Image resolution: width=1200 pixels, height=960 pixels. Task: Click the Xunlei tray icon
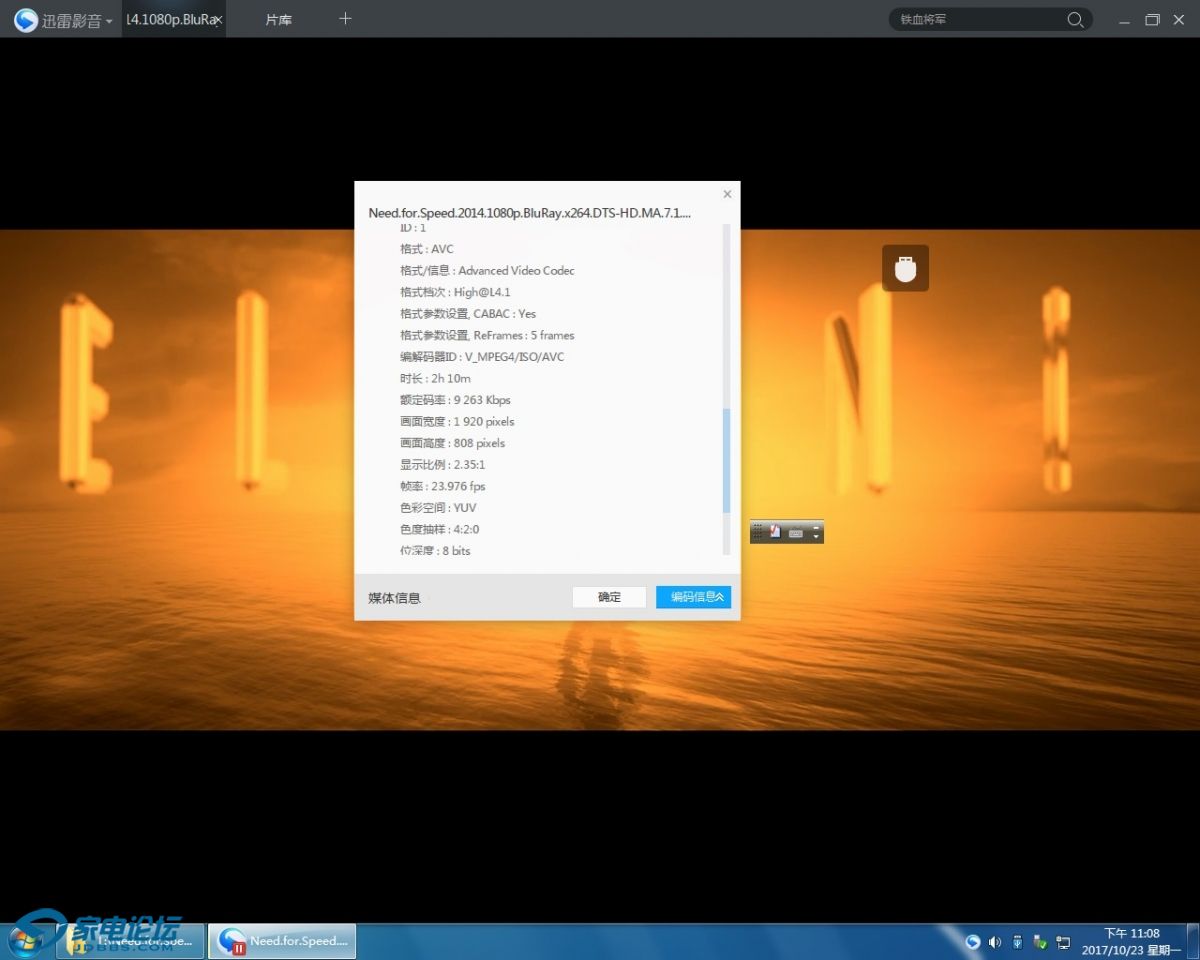(973, 942)
